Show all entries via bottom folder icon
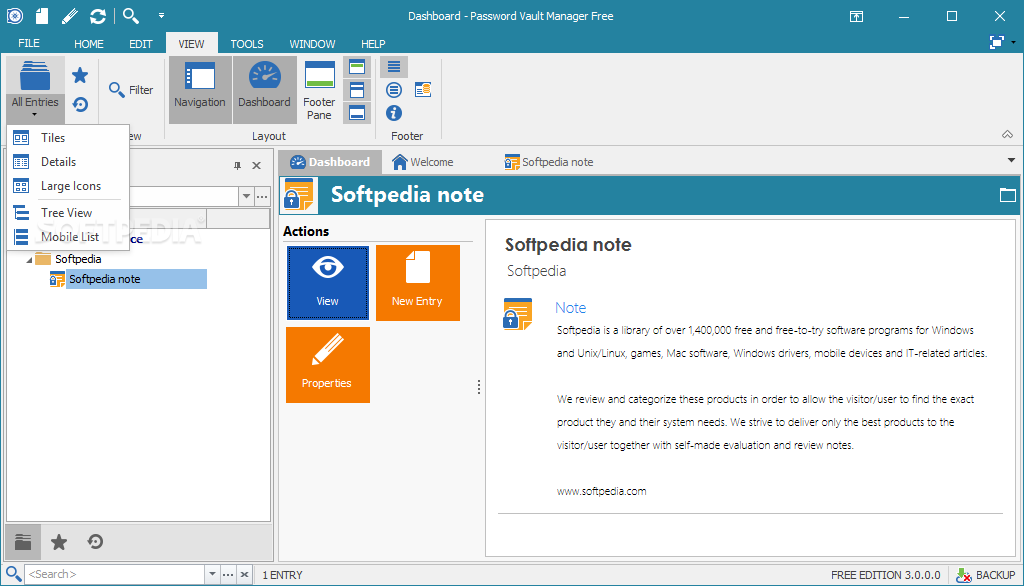Viewport: 1024px width, 586px height. pyautogui.click(x=24, y=542)
